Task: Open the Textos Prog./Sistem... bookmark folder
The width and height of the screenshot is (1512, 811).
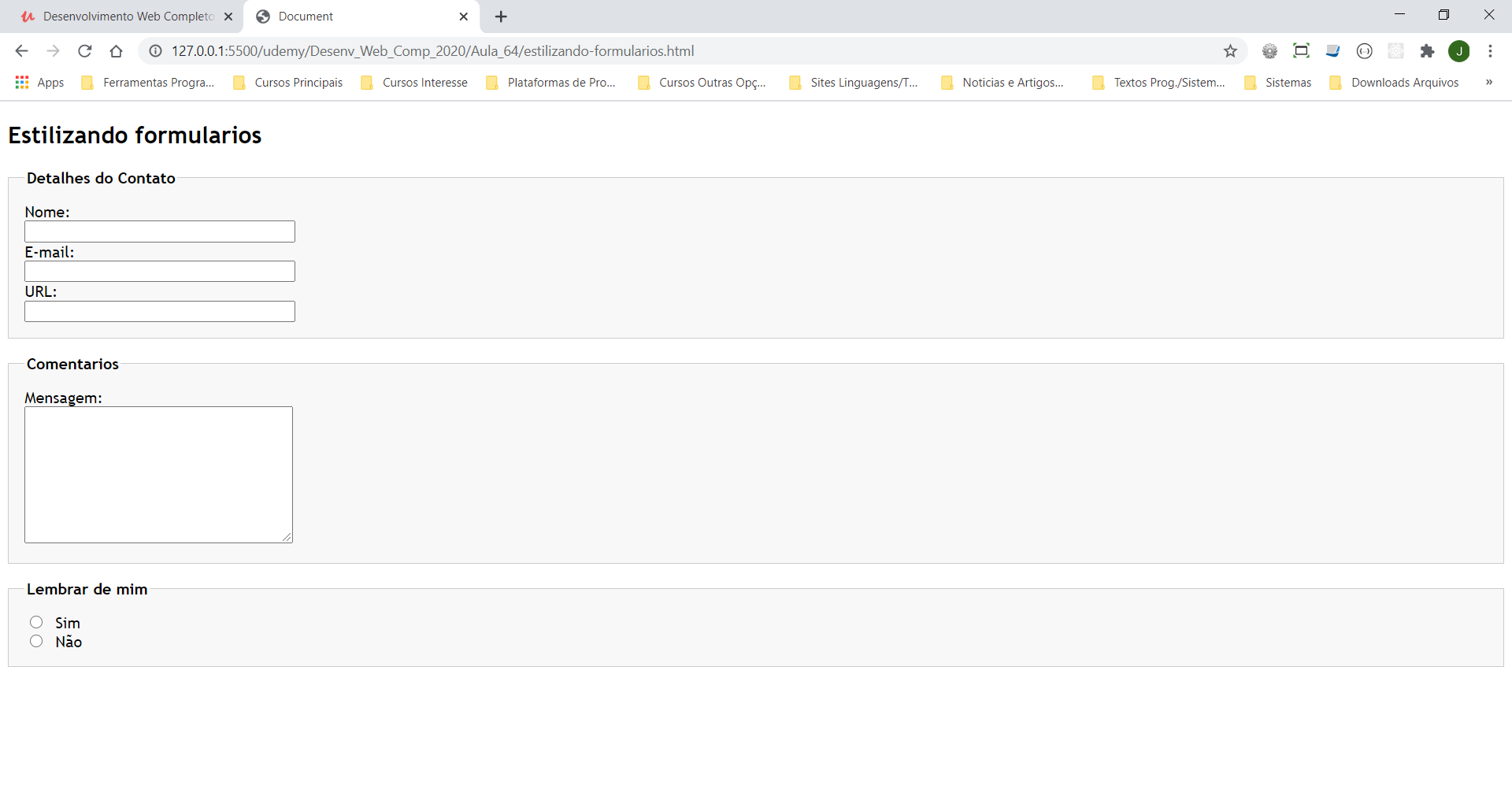Action: [x=1159, y=83]
